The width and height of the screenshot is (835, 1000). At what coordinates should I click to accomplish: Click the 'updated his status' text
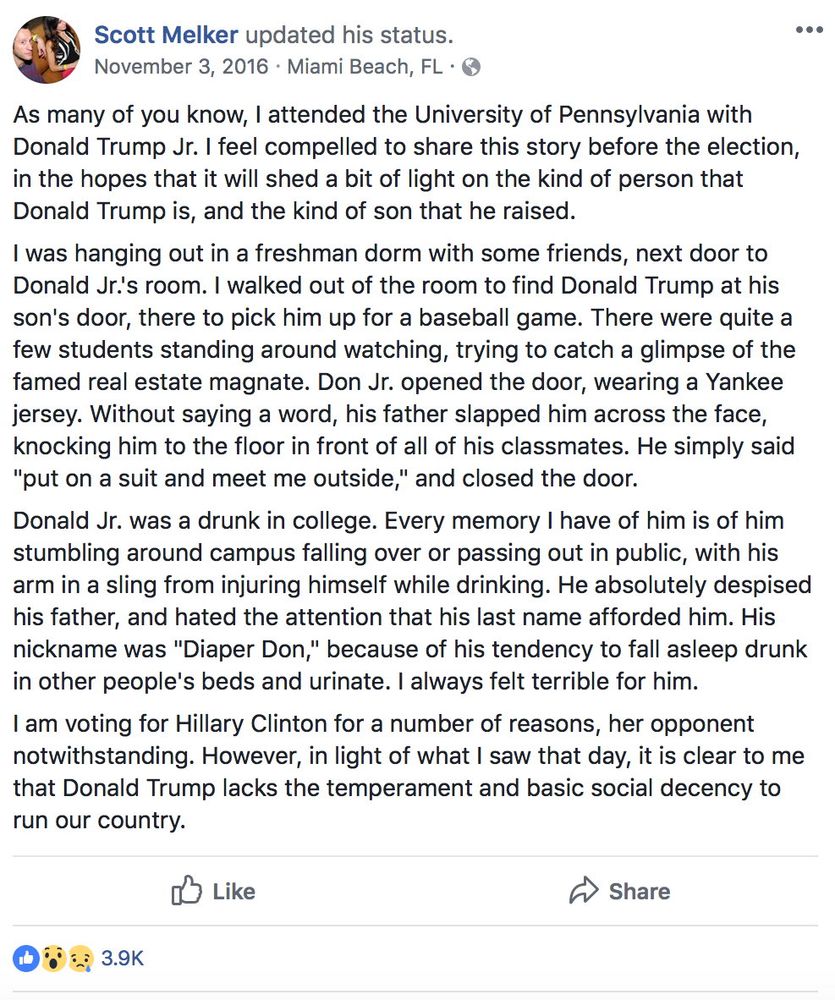[349, 34]
